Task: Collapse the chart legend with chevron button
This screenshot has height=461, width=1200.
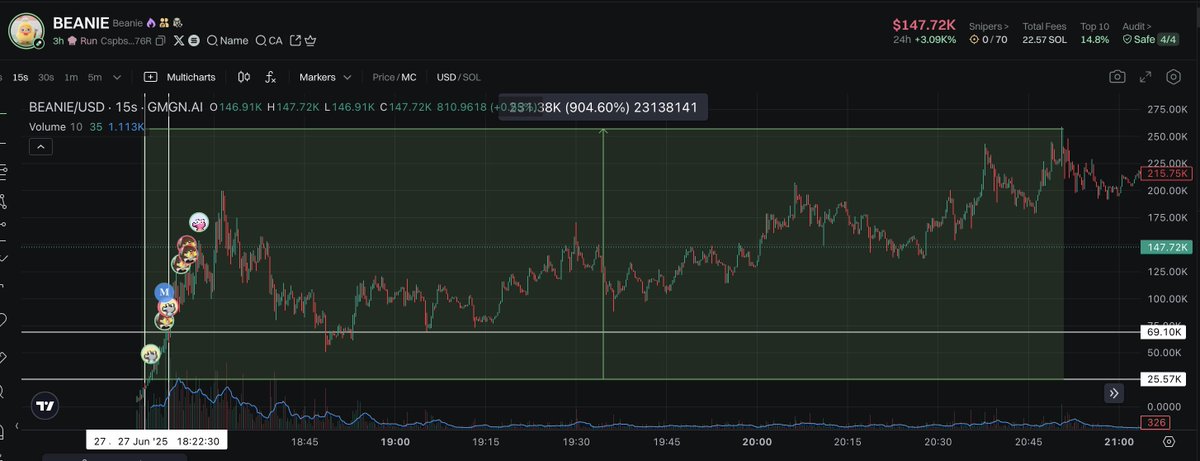Action: [39, 146]
